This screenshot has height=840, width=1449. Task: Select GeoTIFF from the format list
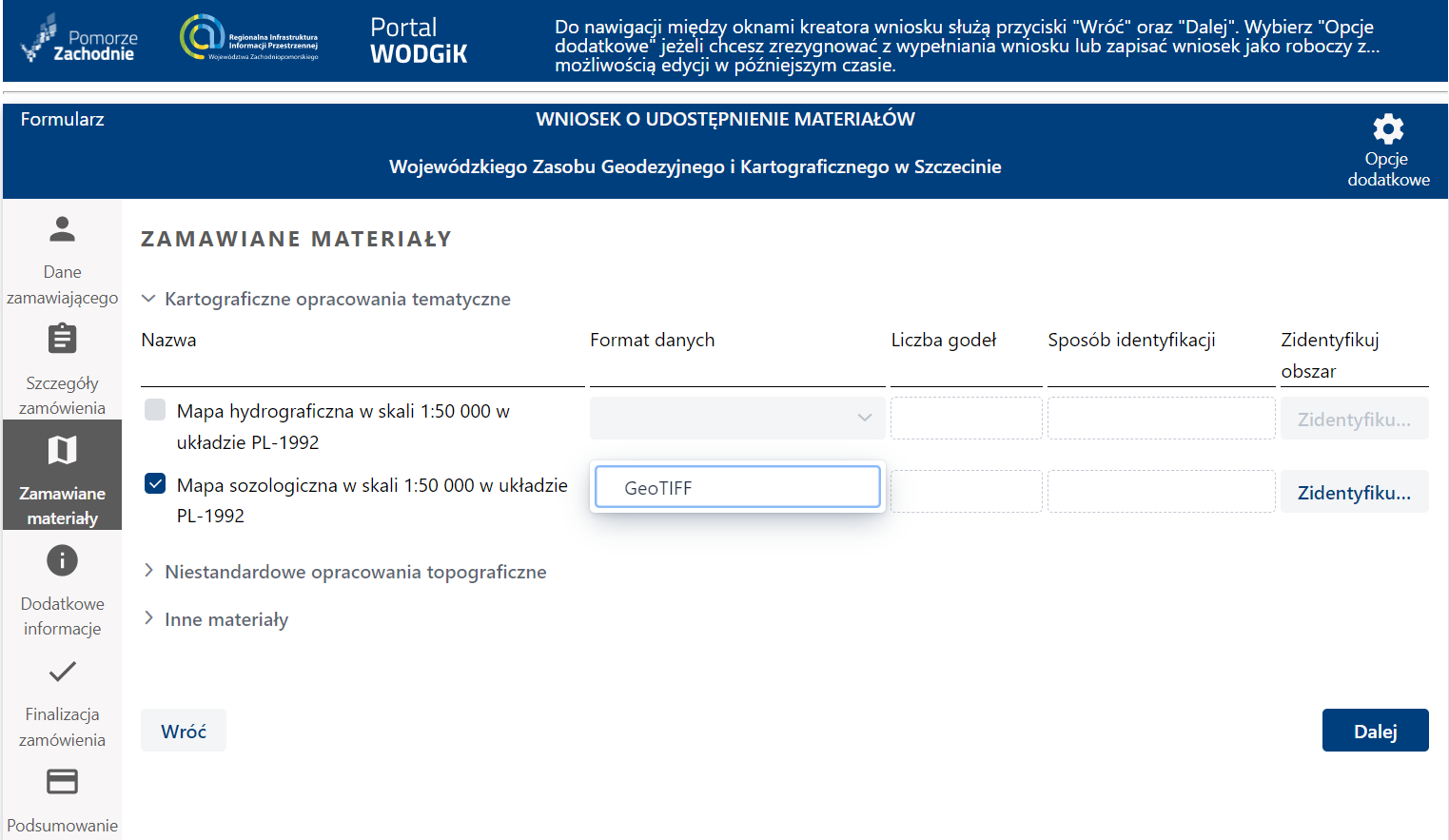point(737,486)
